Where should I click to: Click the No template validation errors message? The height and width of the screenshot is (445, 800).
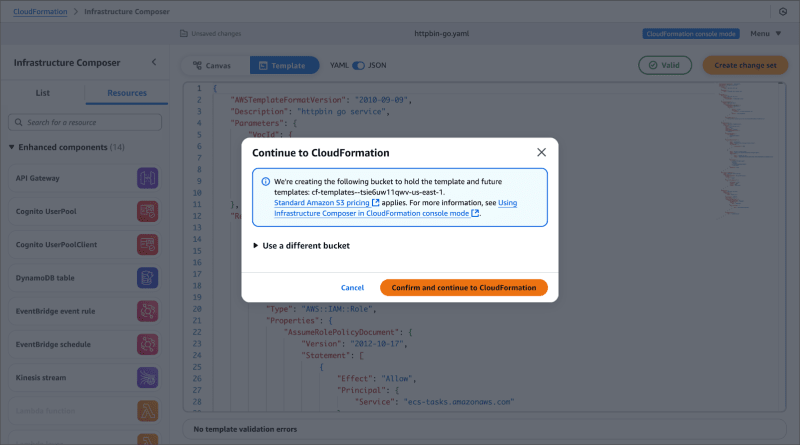click(245, 429)
